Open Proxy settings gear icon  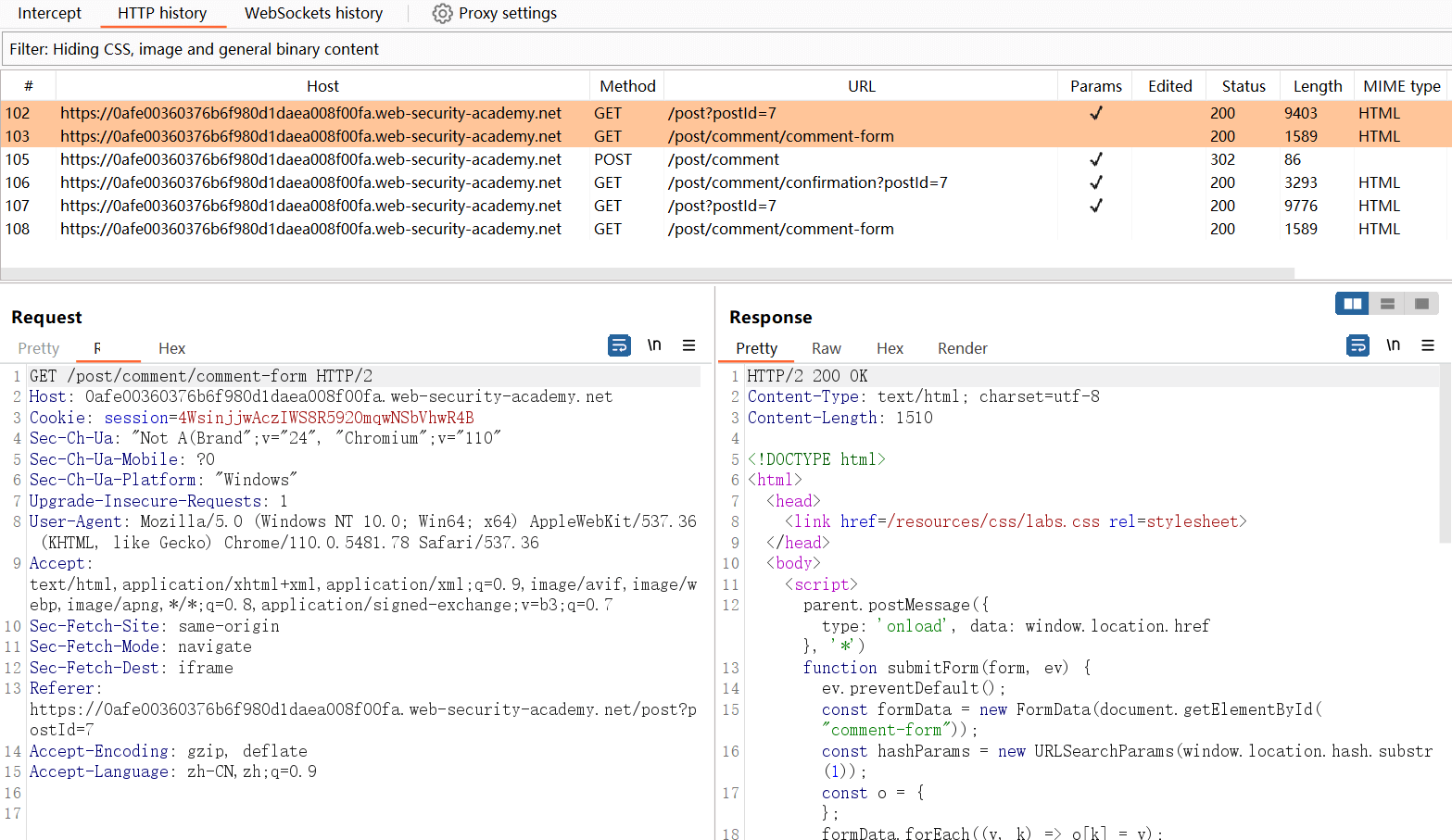[443, 14]
